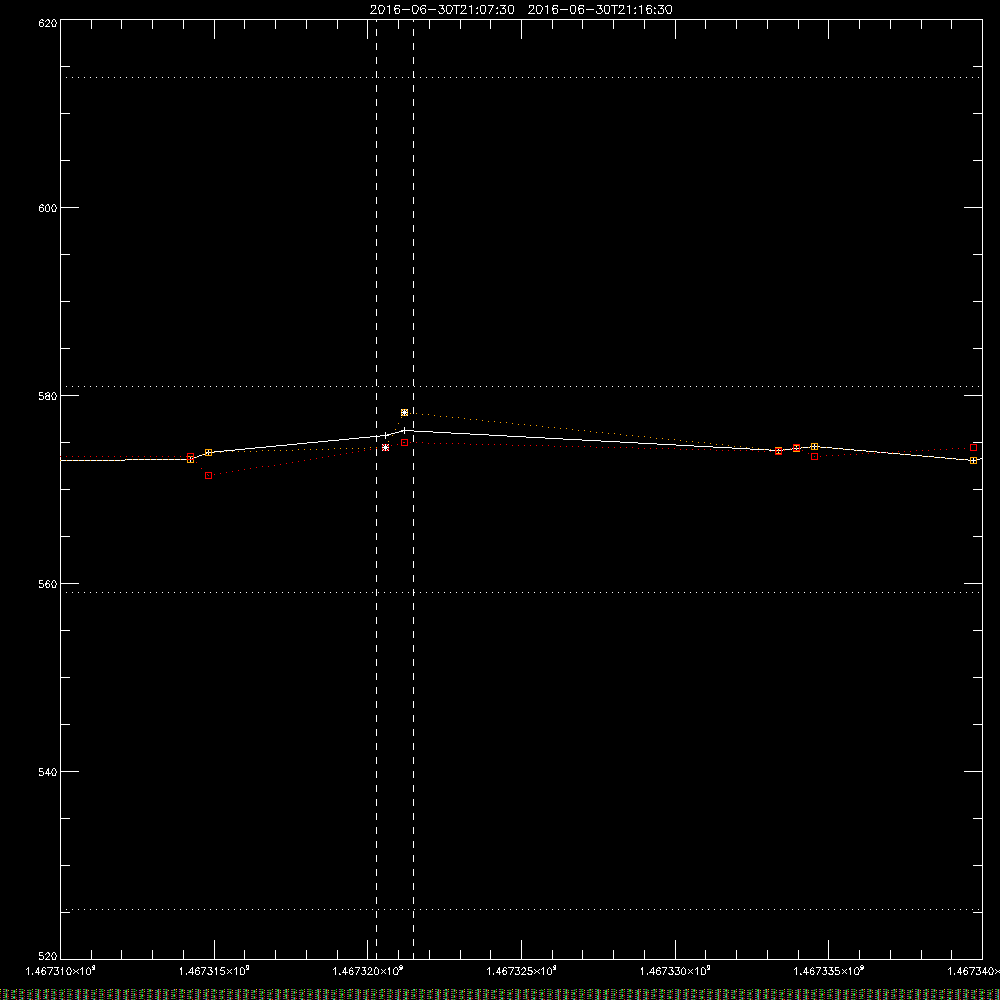Click the orange square marker at the far right end
Screen dimensions: 1000x1000
(x=973, y=460)
